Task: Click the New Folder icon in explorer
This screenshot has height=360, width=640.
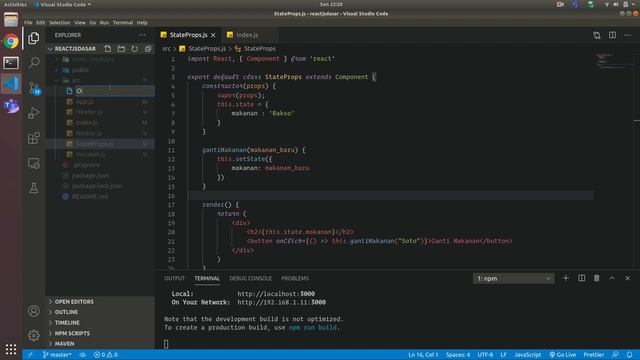Action: coord(121,49)
